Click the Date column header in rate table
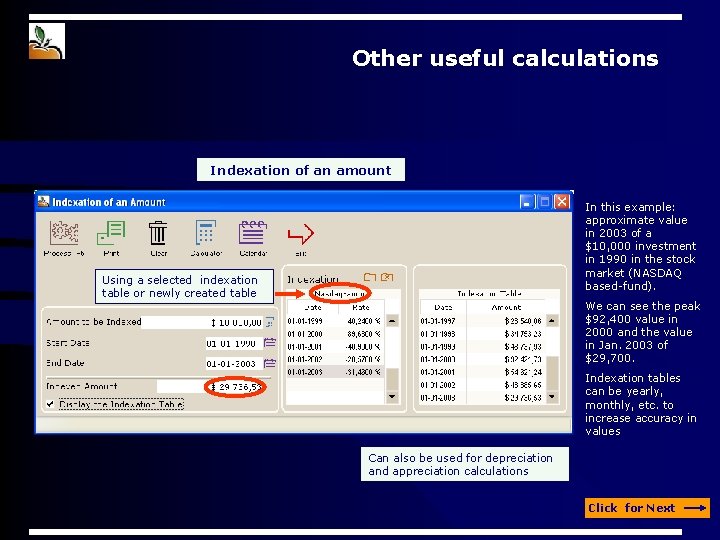Viewport: 720px width, 540px height. click(x=313, y=307)
